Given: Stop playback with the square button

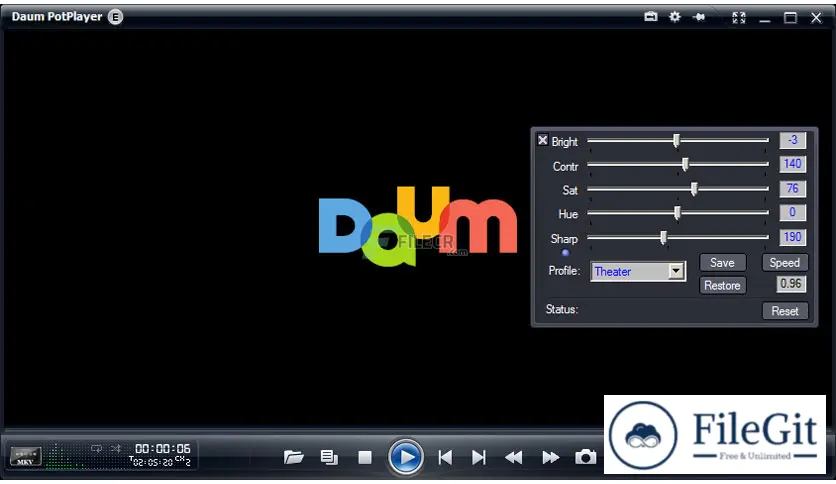Looking at the screenshot, I should tap(365, 457).
